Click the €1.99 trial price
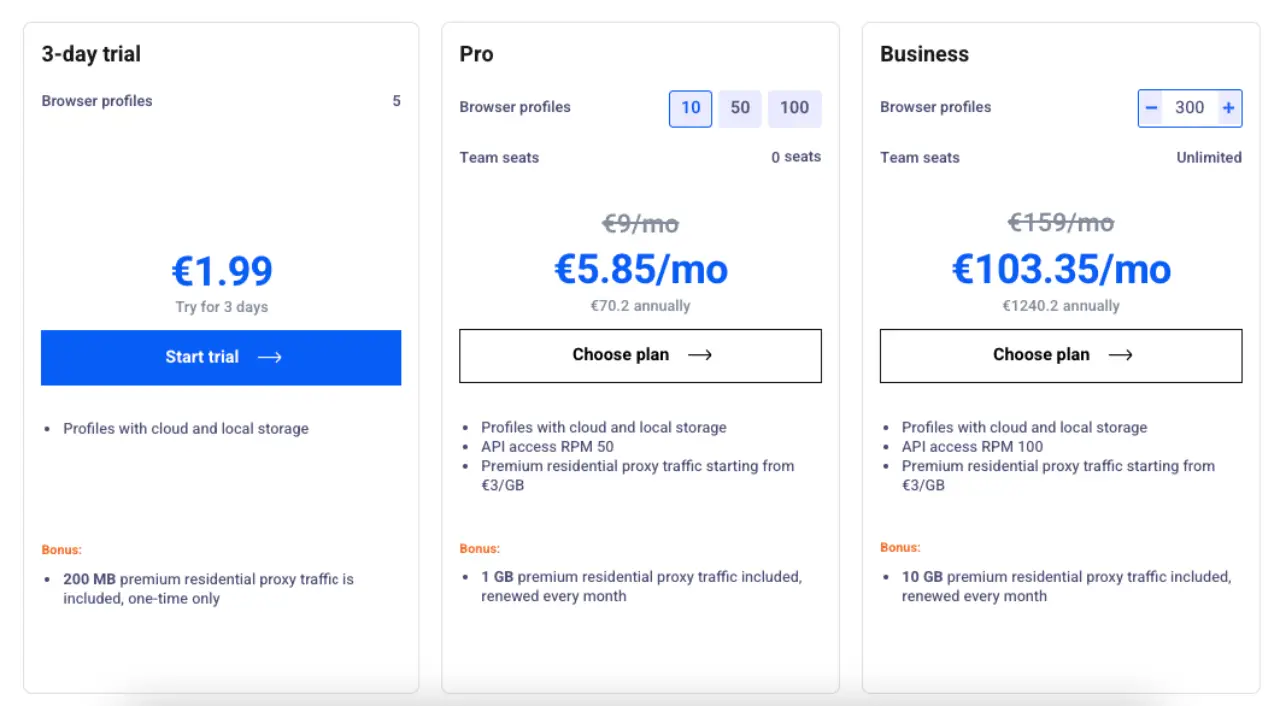The image size is (1280, 706). coord(222,271)
